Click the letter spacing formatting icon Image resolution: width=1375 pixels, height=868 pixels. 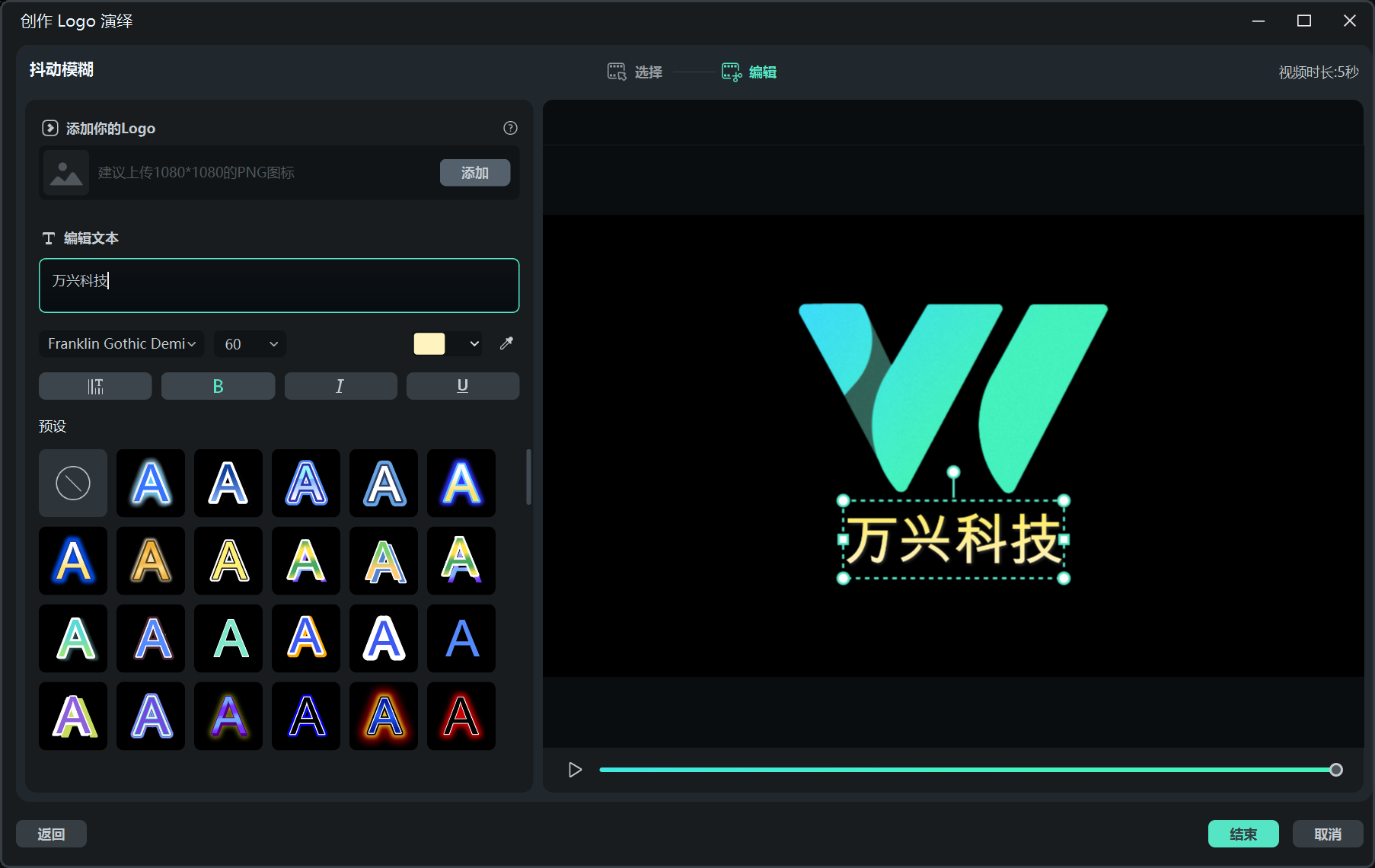click(94, 385)
